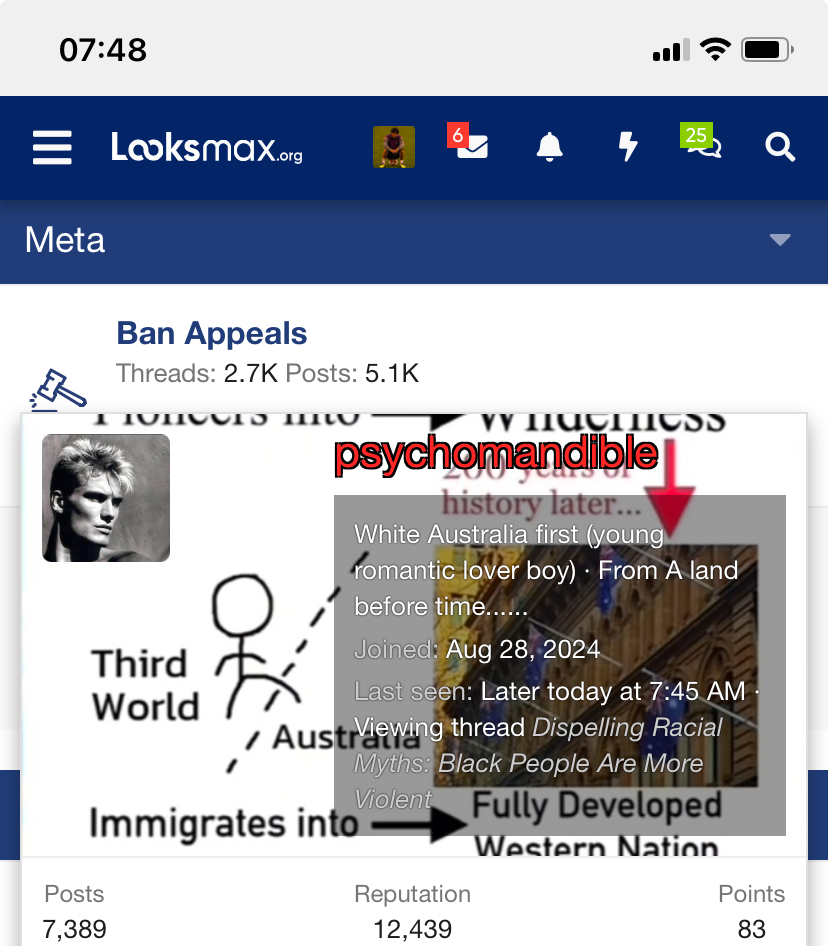Viewport: 828px width, 946px height.
Task: Open the inbox envelope with 6 unread
Action: point(468,142)
